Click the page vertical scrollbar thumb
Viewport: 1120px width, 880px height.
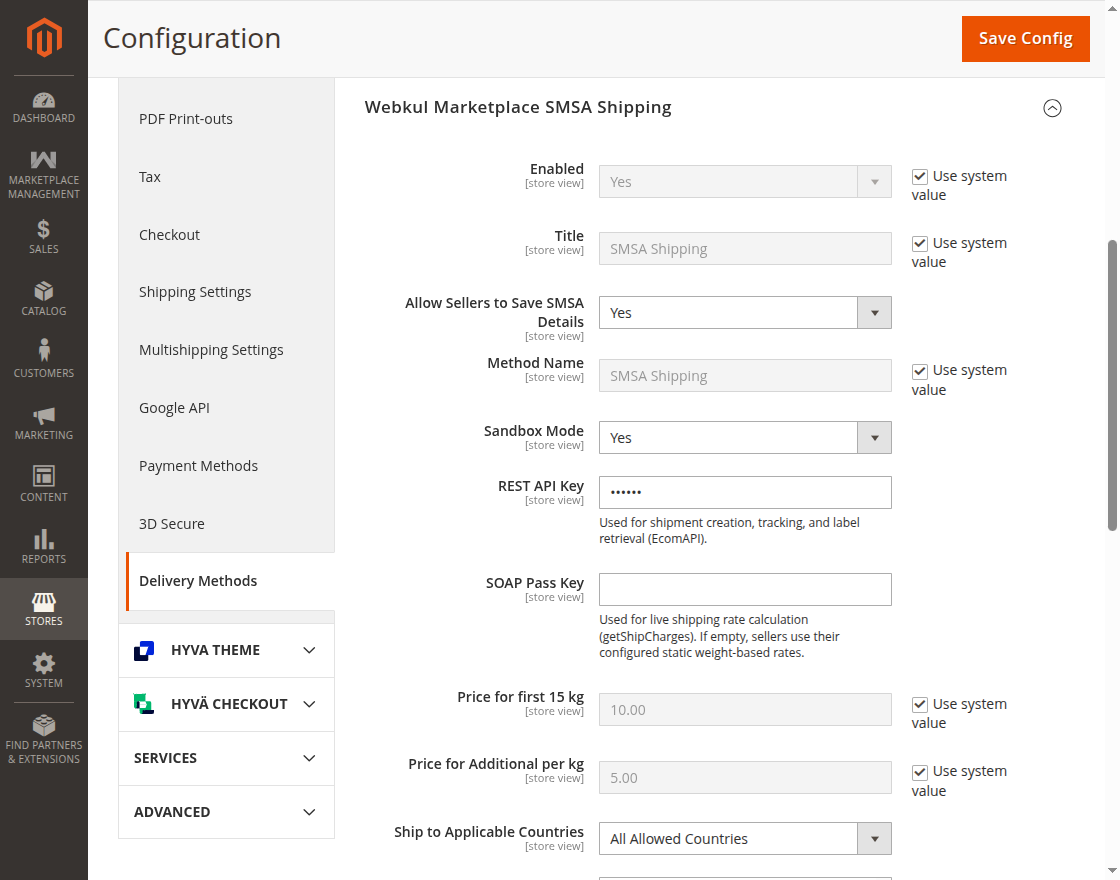(x=1112, y=386)
